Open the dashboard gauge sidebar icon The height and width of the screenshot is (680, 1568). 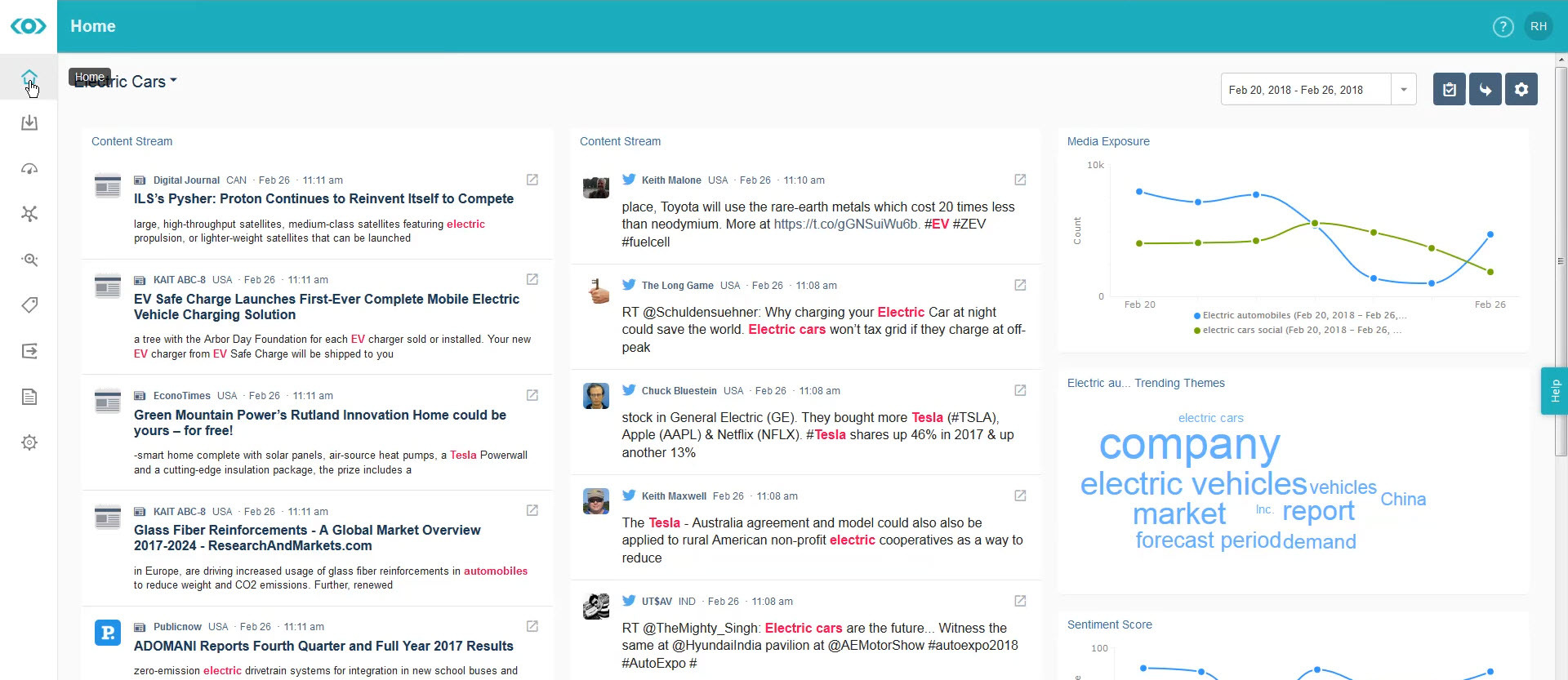click(29, 169)
